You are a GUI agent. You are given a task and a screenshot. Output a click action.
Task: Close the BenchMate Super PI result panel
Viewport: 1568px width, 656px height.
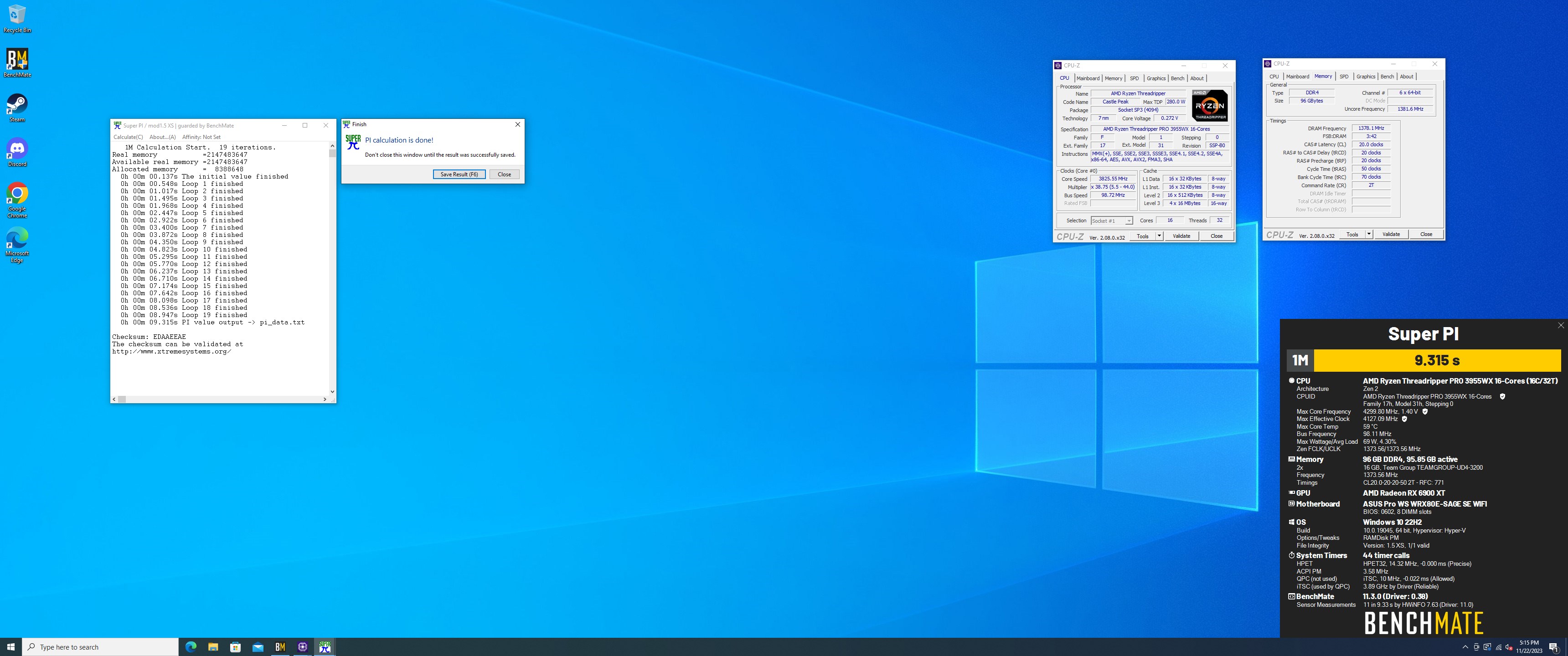(1561, 326)
